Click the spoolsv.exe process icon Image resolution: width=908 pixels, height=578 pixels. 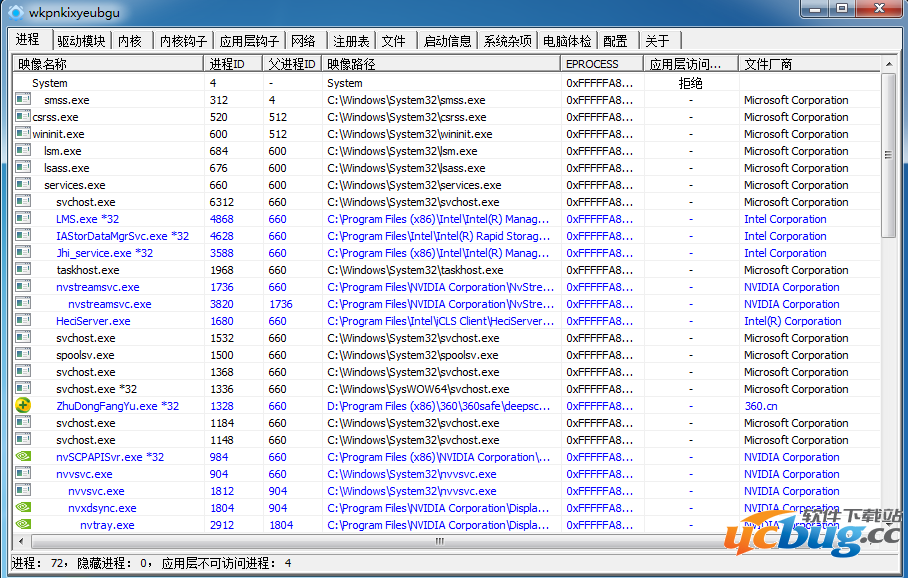[x=23, y=354]
